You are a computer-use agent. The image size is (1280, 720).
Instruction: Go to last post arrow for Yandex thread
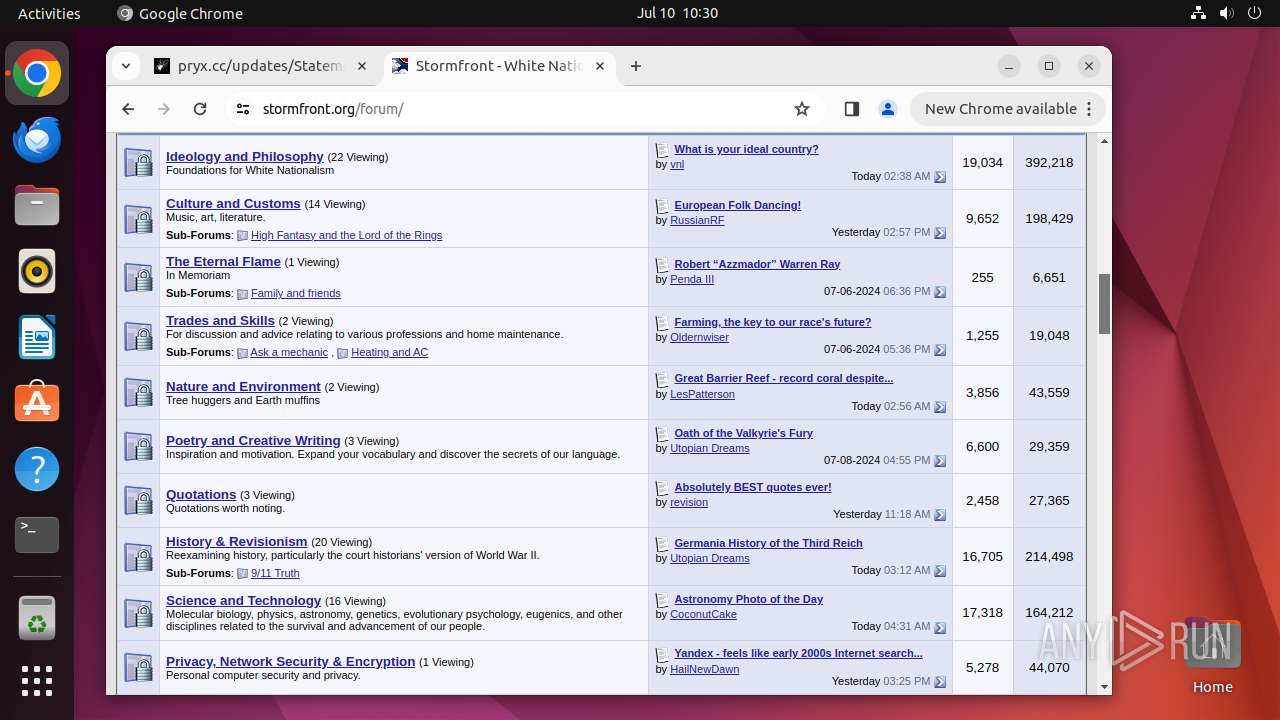940,682
